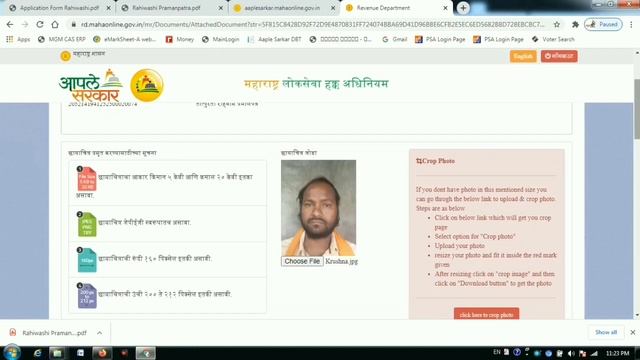Open the eMarkSheet-A web bookmark

pos(125,39)
